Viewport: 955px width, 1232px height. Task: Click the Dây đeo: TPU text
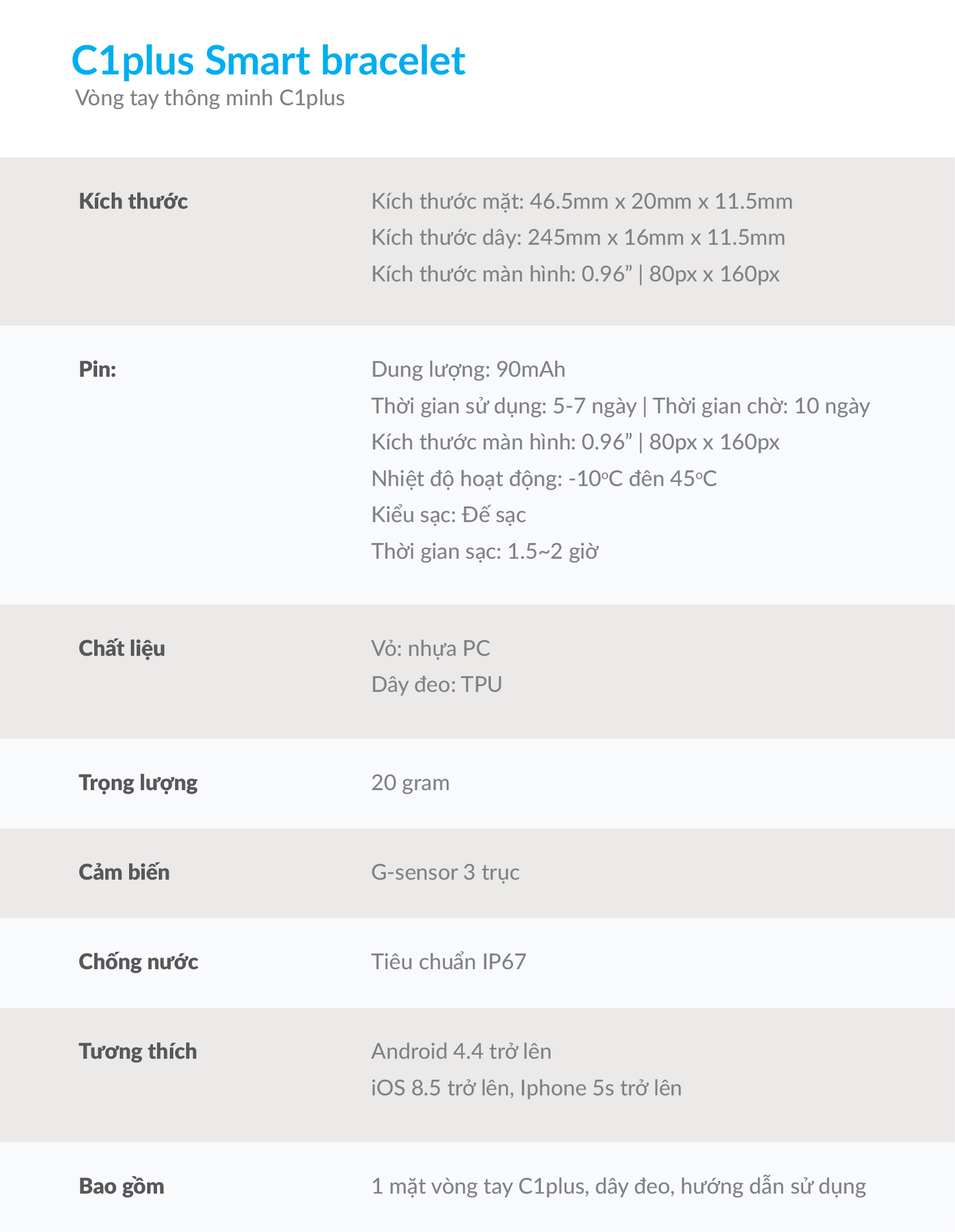436,685
